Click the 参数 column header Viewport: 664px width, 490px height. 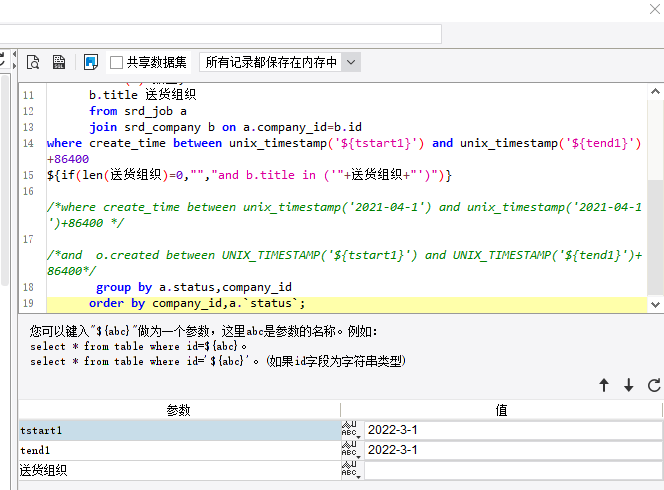pyautogui.click(x=178, y=410)
